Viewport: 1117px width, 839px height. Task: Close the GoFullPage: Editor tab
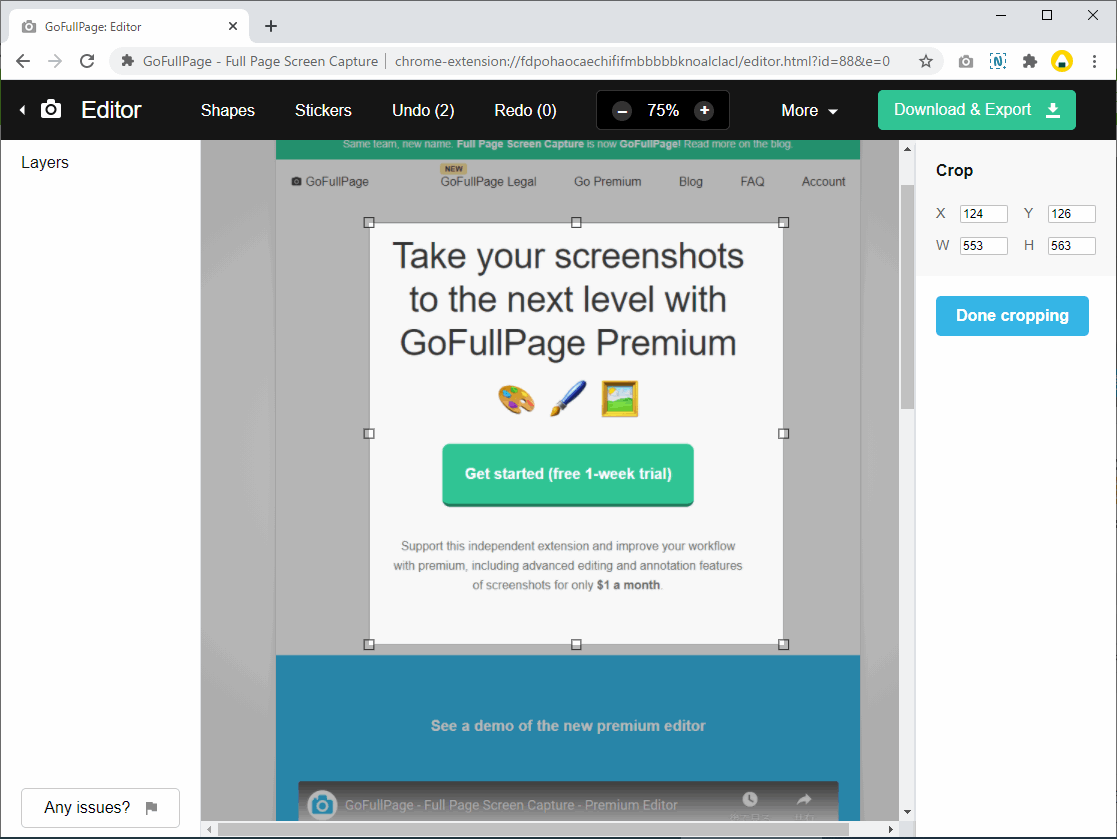233,26
